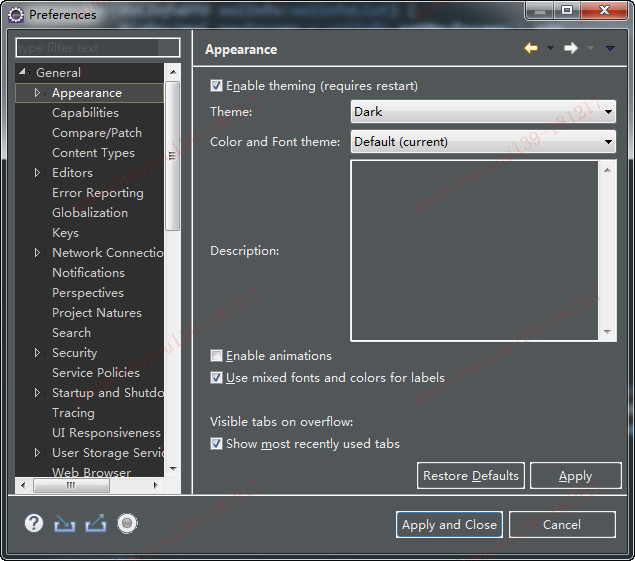Viewport: 635px width, 561px height.
Task: Minimize the Preferences window
Action: [540, 10]
